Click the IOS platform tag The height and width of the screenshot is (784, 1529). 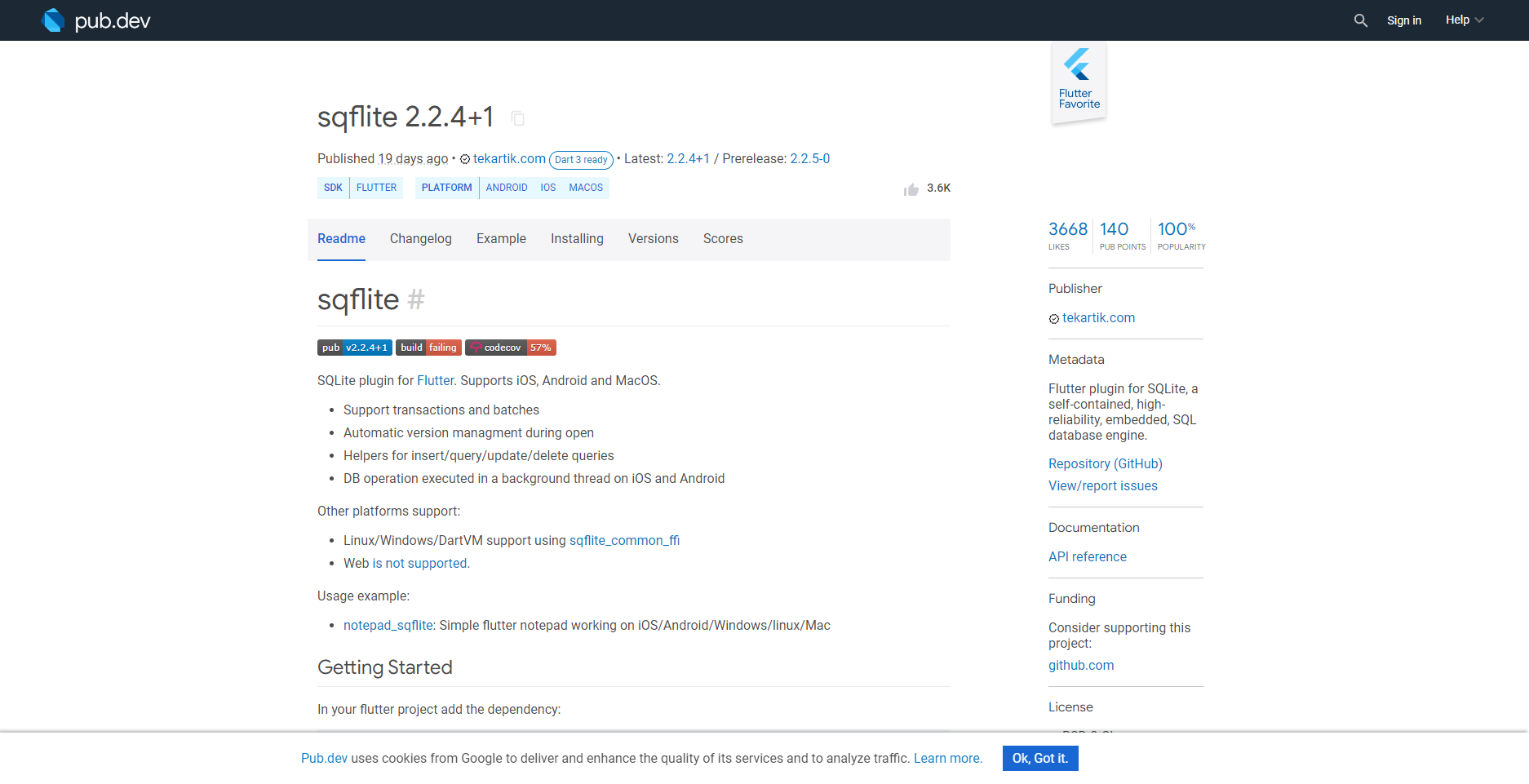pyautogui.click(x=547, y=188)
